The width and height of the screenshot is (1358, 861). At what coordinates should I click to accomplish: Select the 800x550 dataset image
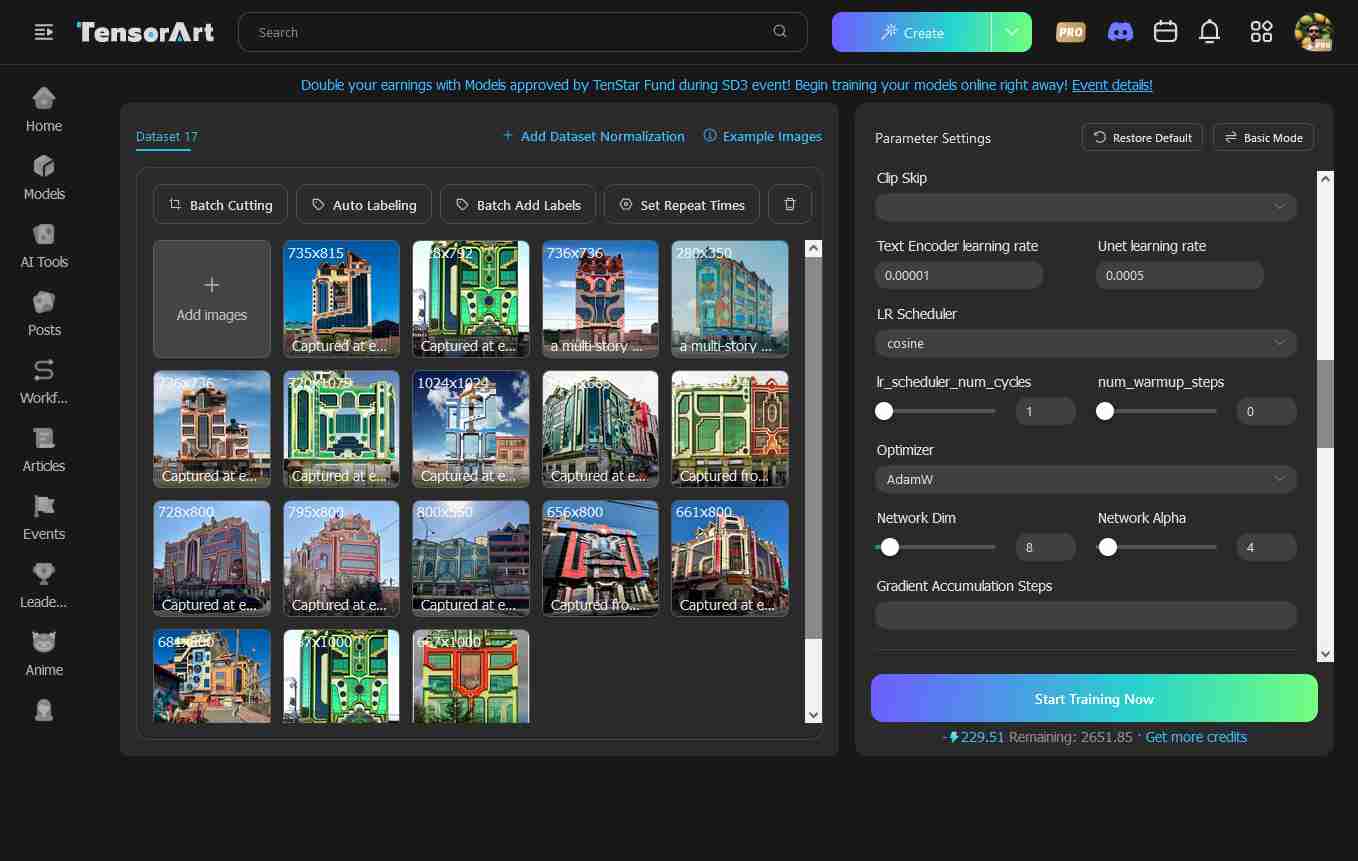point(470,558)
